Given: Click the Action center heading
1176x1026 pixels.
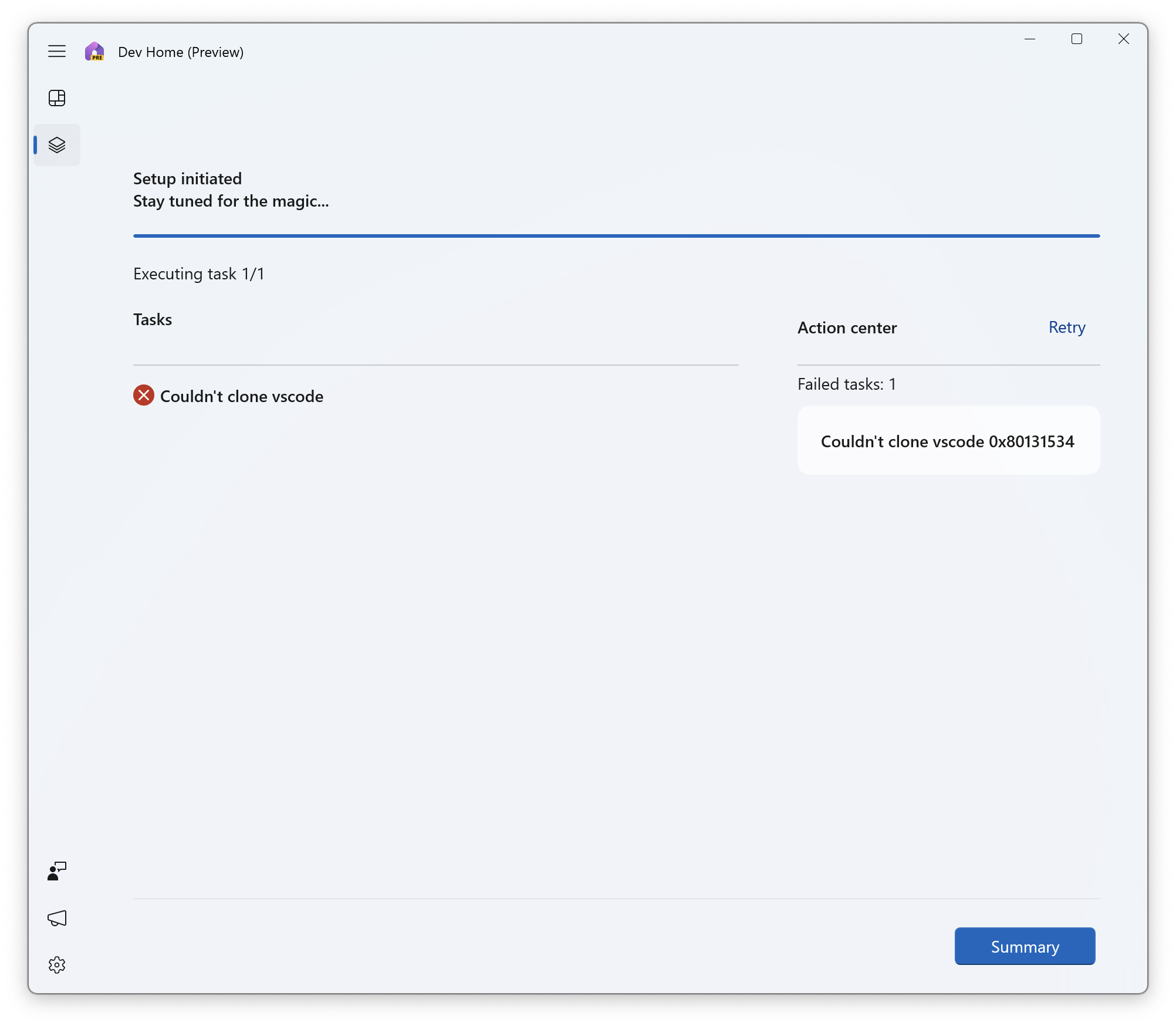Looking at the screenshot, I should point(847,328).
